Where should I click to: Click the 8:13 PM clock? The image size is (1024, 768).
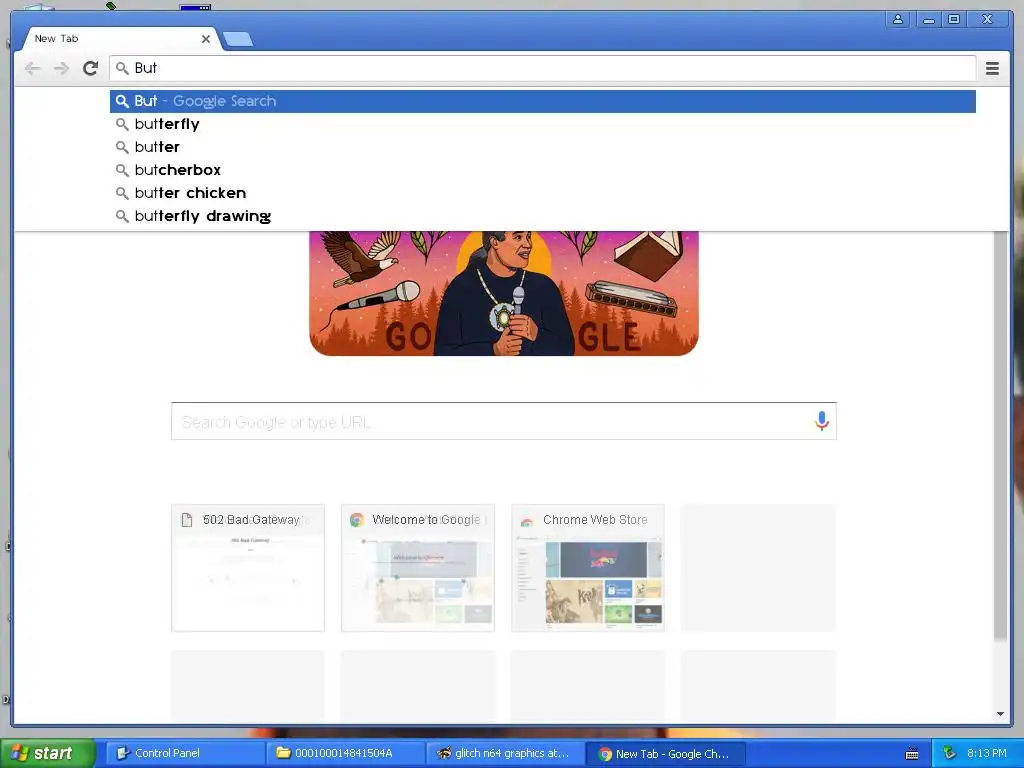click(987, 753)
